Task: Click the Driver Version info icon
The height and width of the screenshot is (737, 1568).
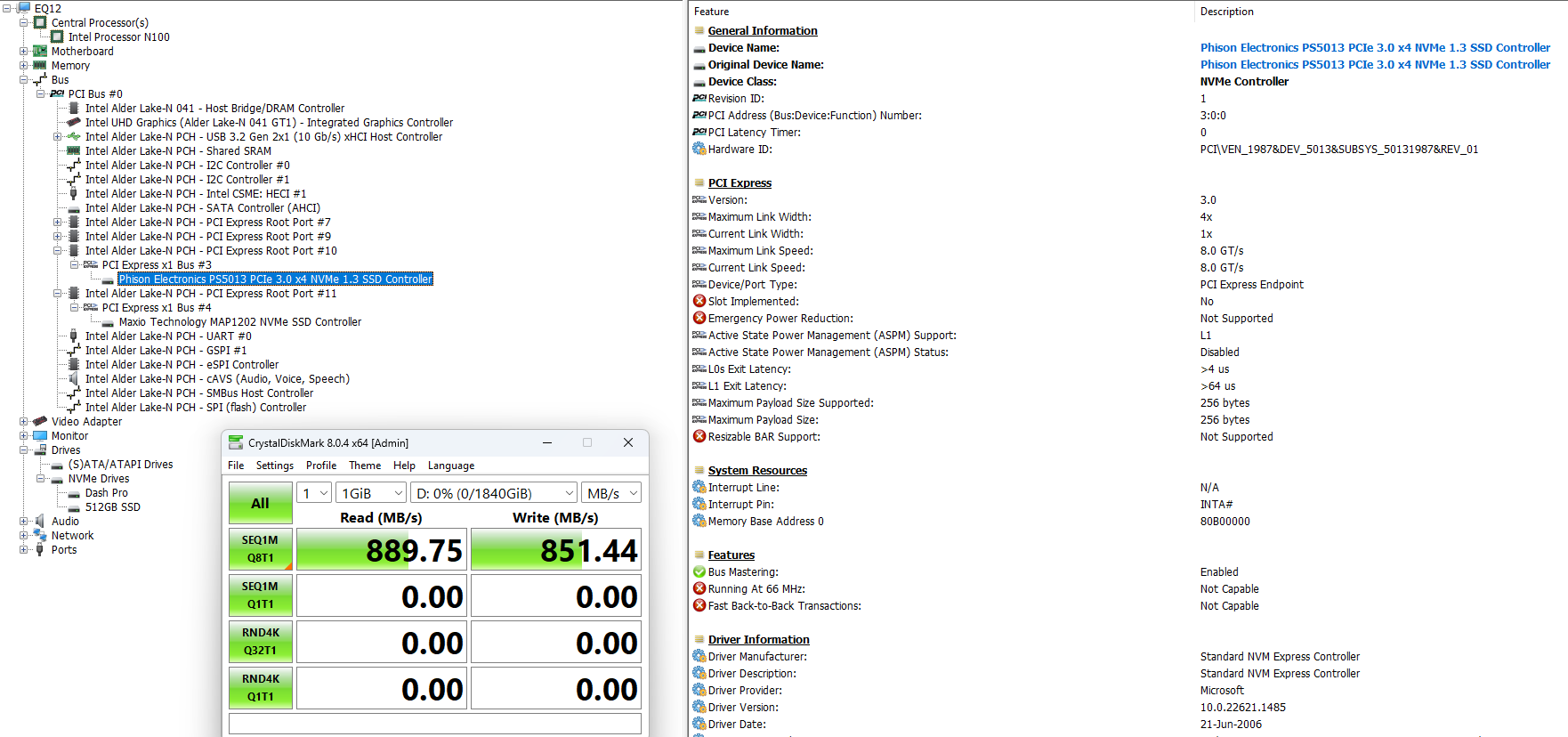Action: pos(699,707)
